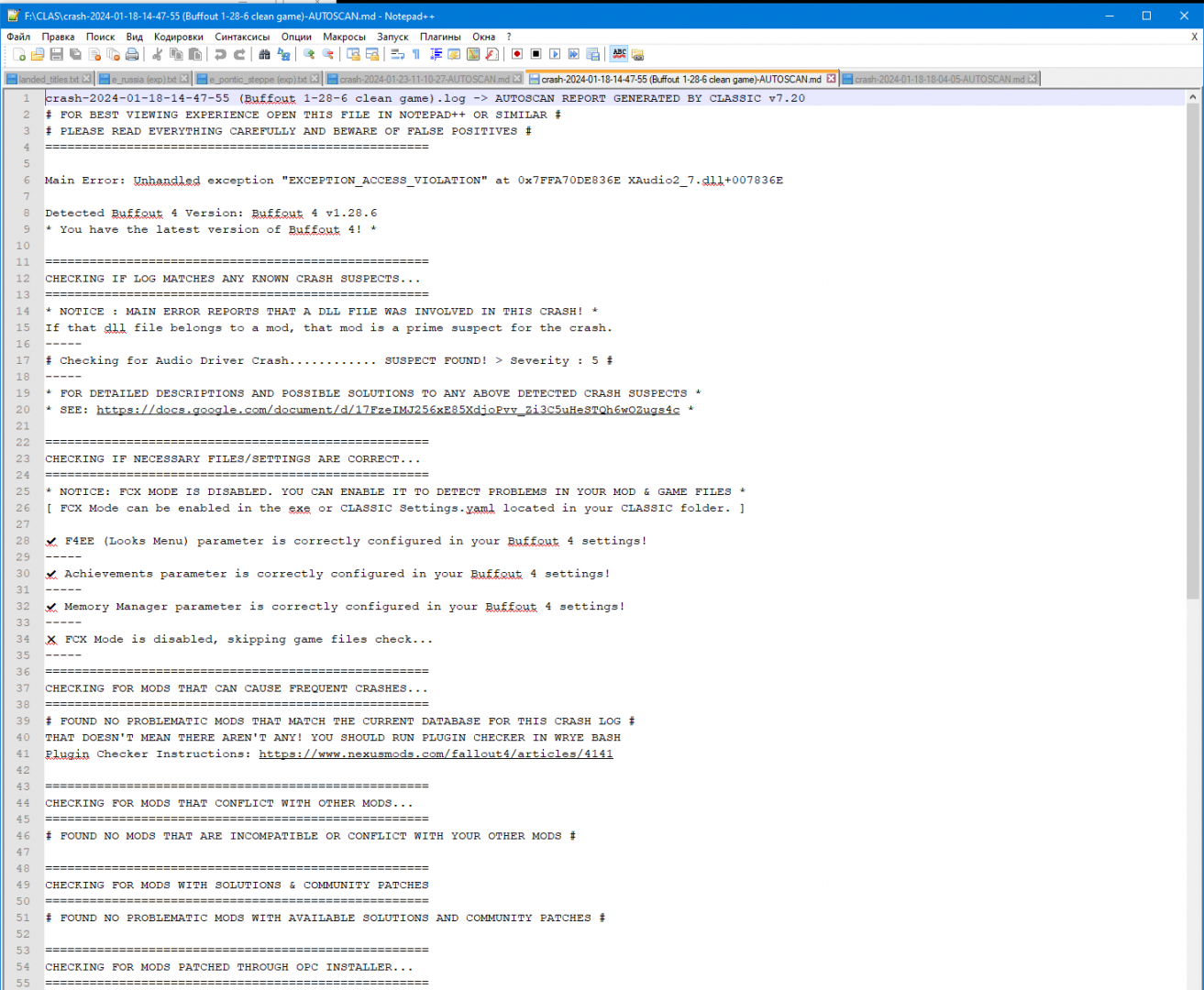Open the docs.google.com link on line 20

(388, 410)
